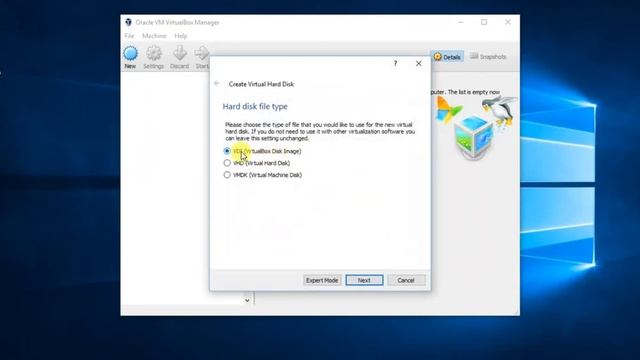Click the Discard arrow toolbar icon
Screen dimensions: 640x360
(180, 53)
